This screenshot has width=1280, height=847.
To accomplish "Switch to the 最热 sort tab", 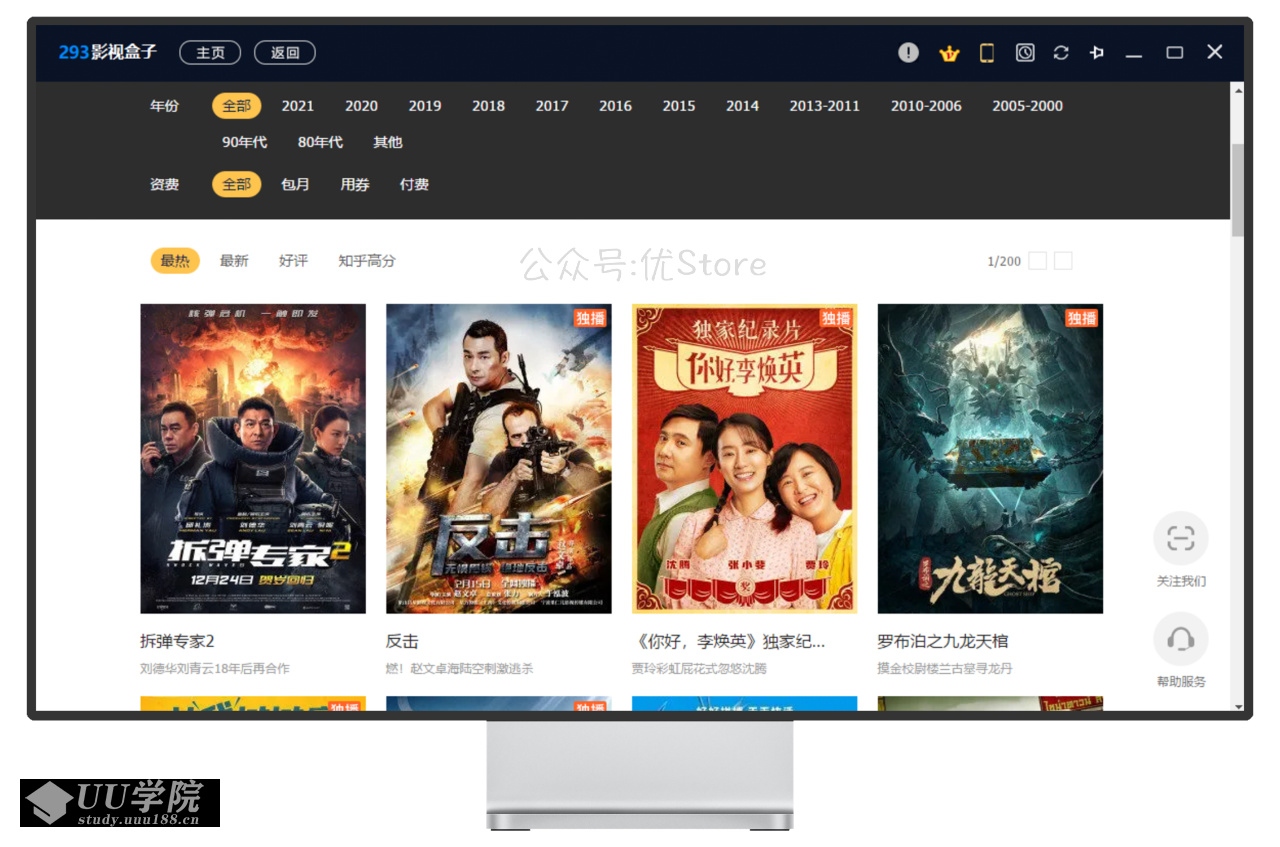I will click(175, 260).
